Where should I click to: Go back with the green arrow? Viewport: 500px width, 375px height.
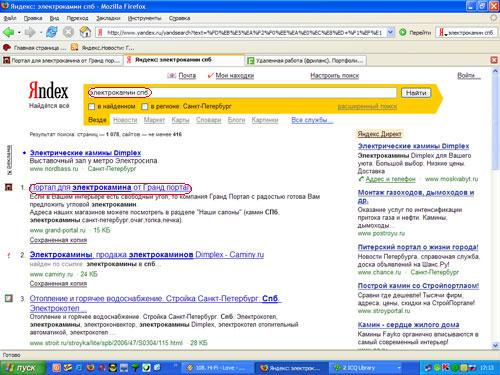(x=8, y=32)
